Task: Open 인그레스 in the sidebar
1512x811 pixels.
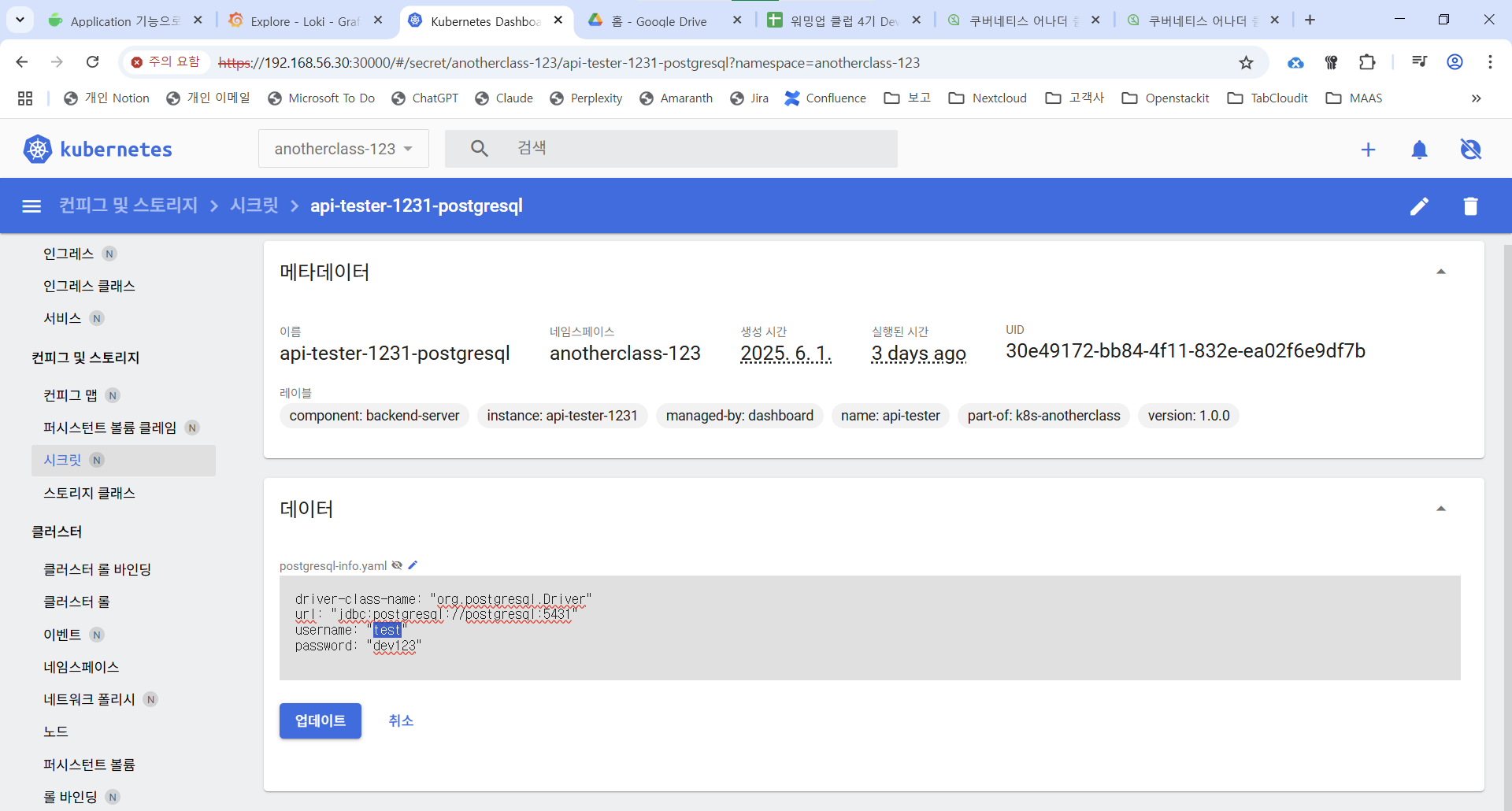Action: 69,254
